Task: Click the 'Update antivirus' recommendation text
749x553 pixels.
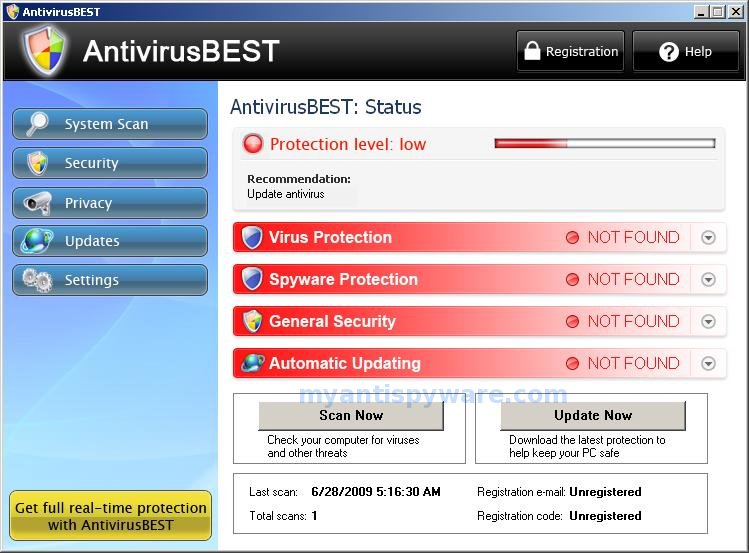Action: (286, 194)
